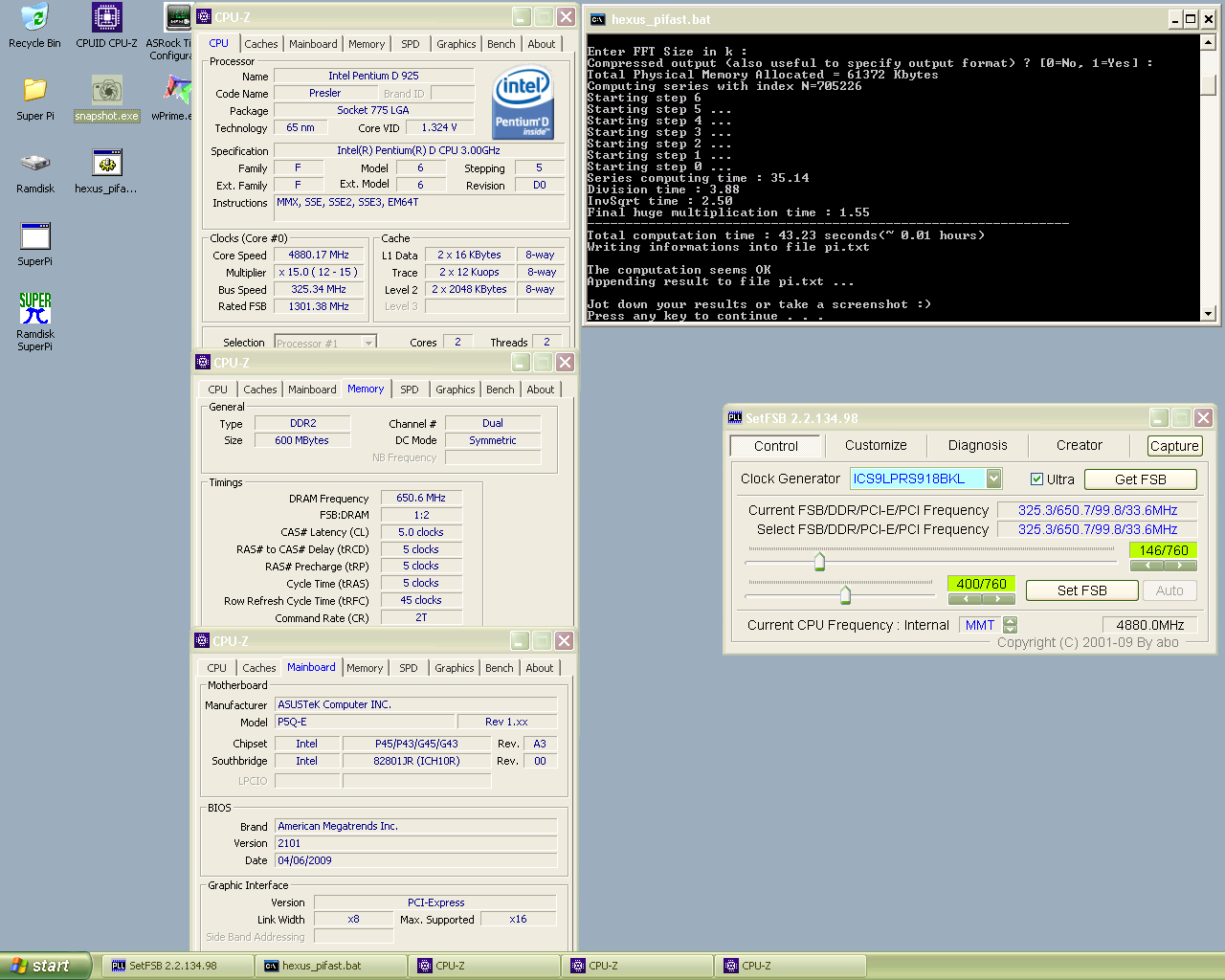Open the Processor #1 selection dropdown

click(x=368, y=343)
